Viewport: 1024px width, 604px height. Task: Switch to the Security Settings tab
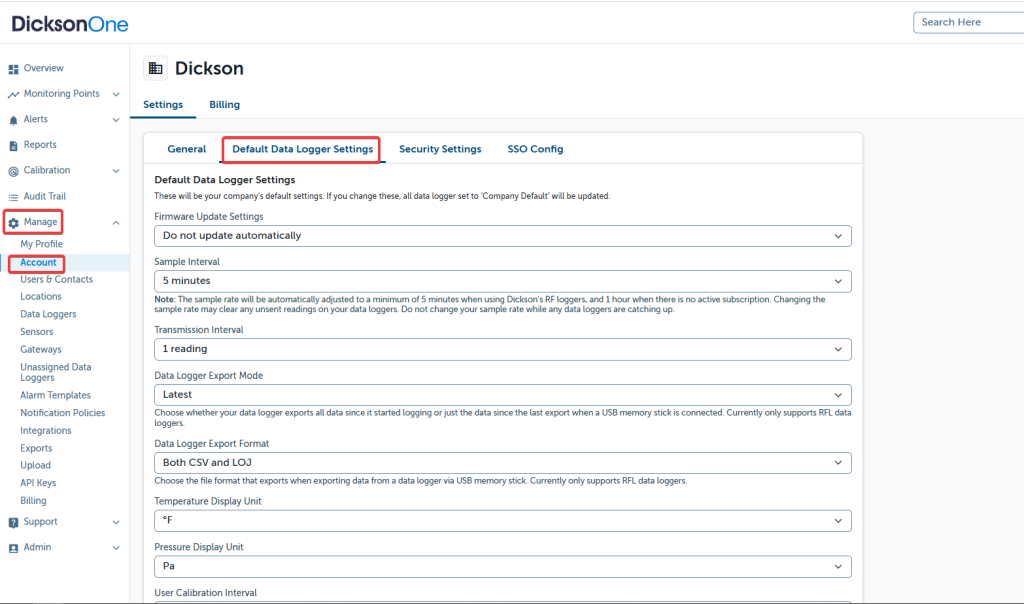pyautogui.click(x=440, y=149)
